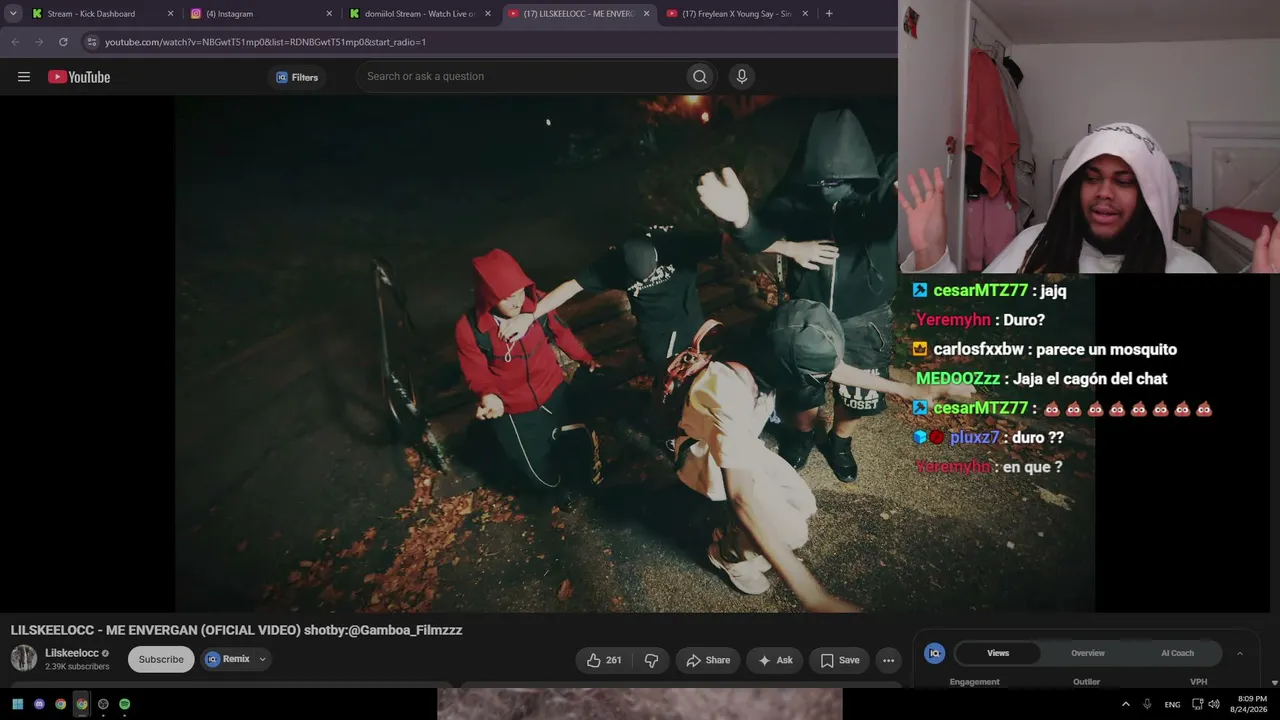Close the LILSKEELOCC video tab
This screenshot has height=720, width=1280.
click(x=646, y=14)
